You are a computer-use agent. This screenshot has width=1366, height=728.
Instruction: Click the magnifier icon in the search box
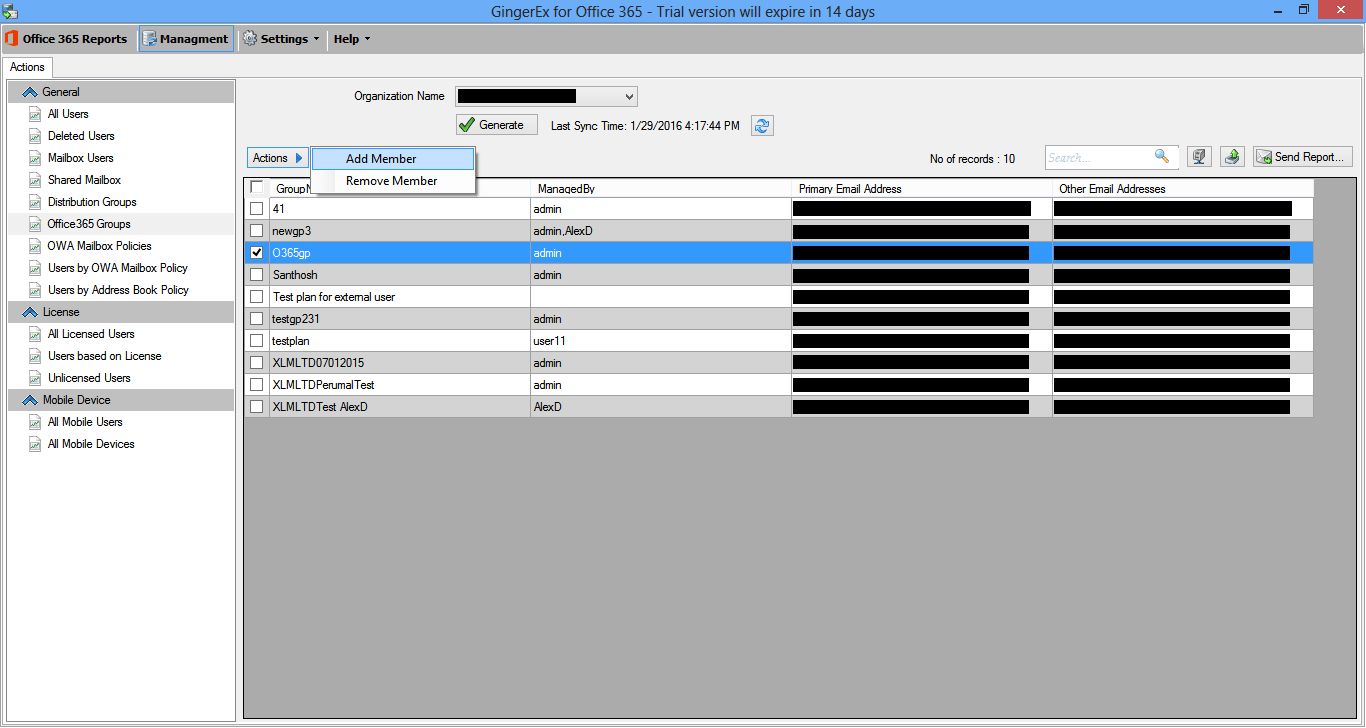pyautogui.click(x=1161, y=156)
